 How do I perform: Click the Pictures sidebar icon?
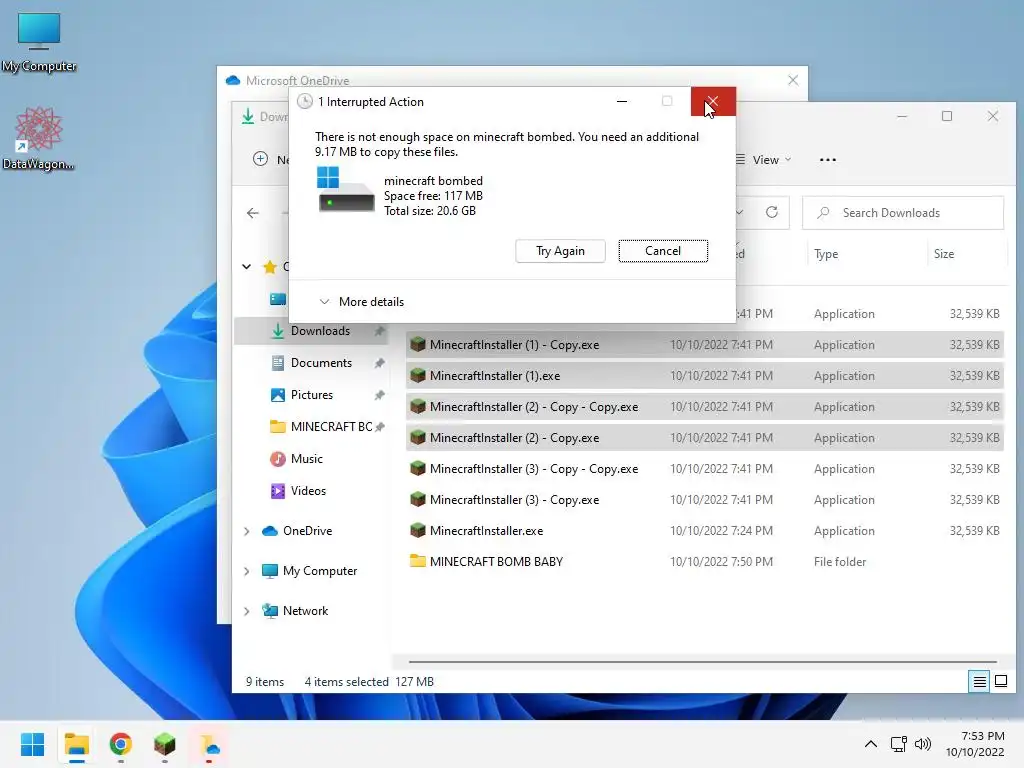278,395
